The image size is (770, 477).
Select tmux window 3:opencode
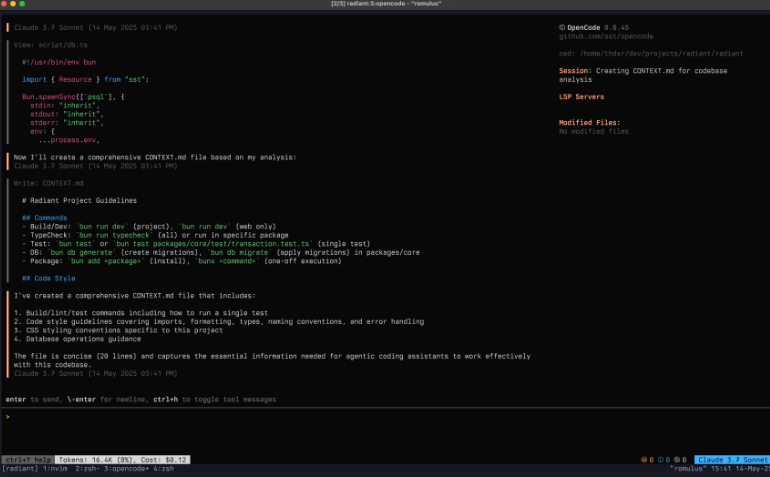pyautogui.click(x=126, y=469)
